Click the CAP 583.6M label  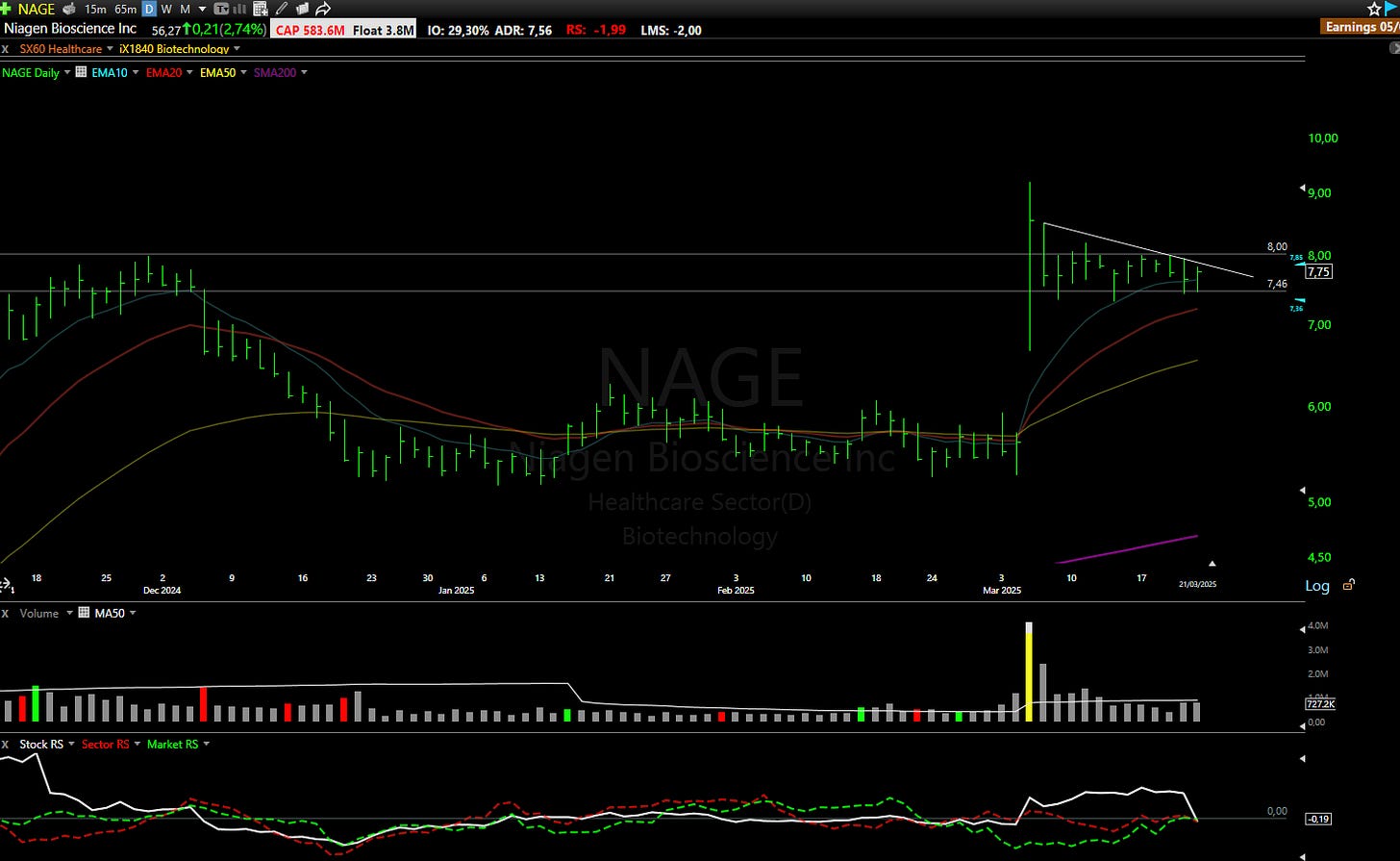click(x=311, y=30)
